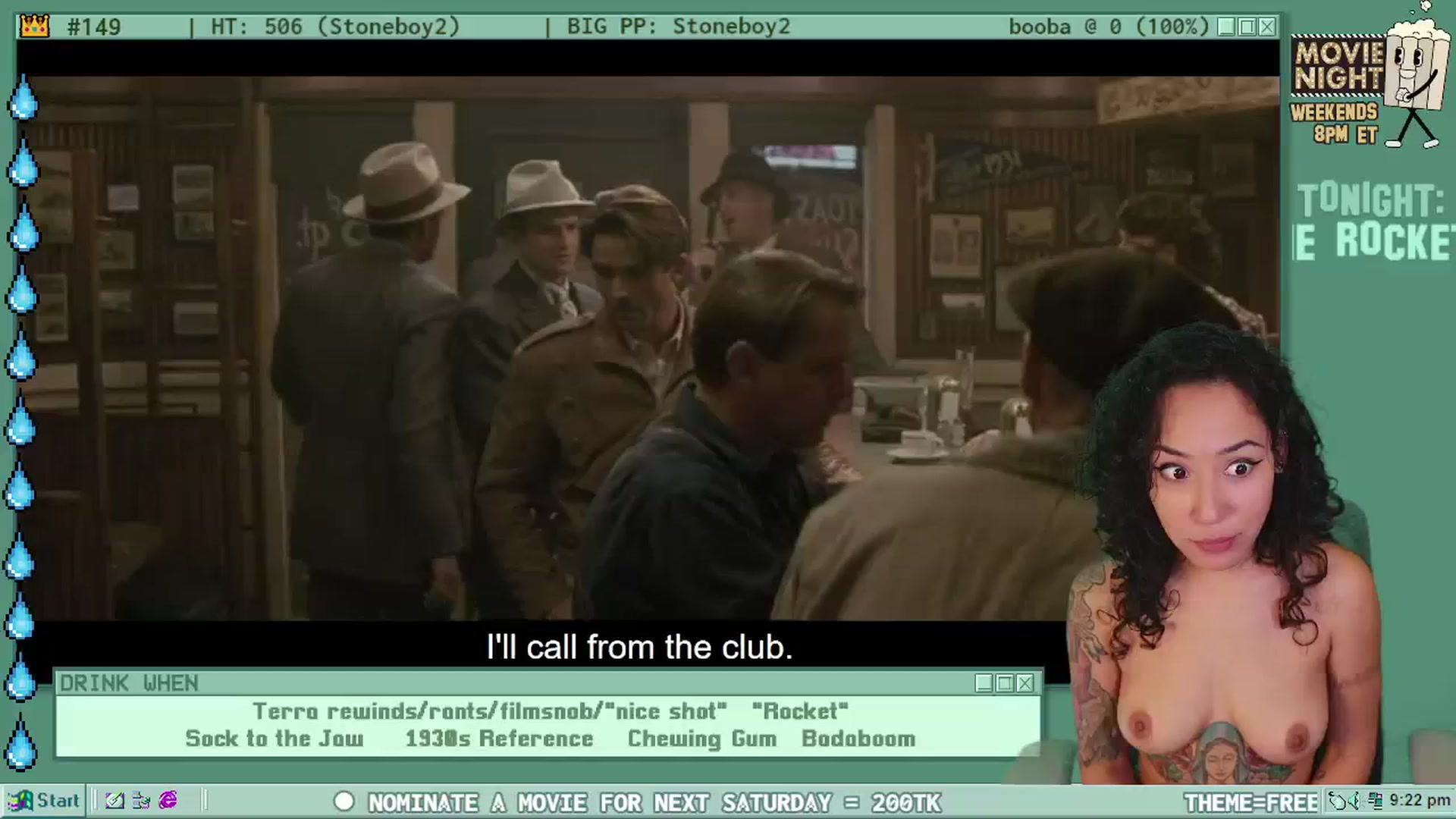Open the Start menu button

pyautogui.click(x=44, y=801)
